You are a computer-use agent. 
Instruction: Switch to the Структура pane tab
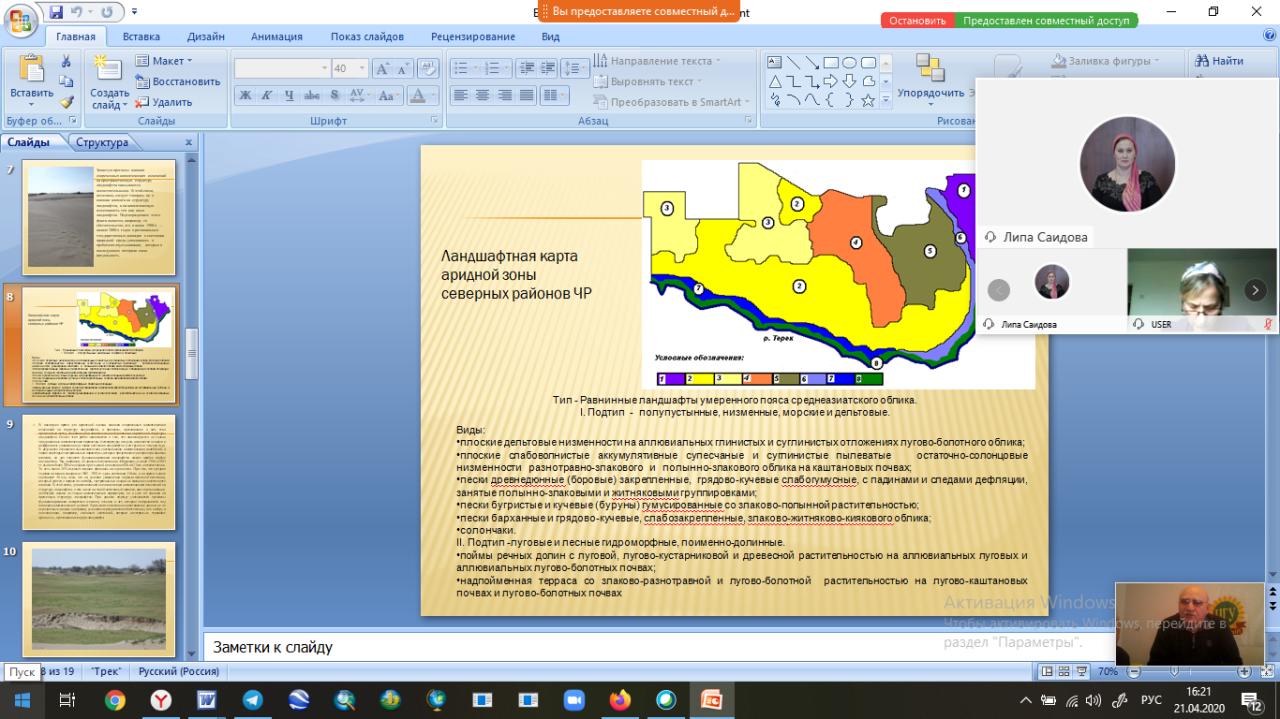pyautogui.click(x=102, y=142)
